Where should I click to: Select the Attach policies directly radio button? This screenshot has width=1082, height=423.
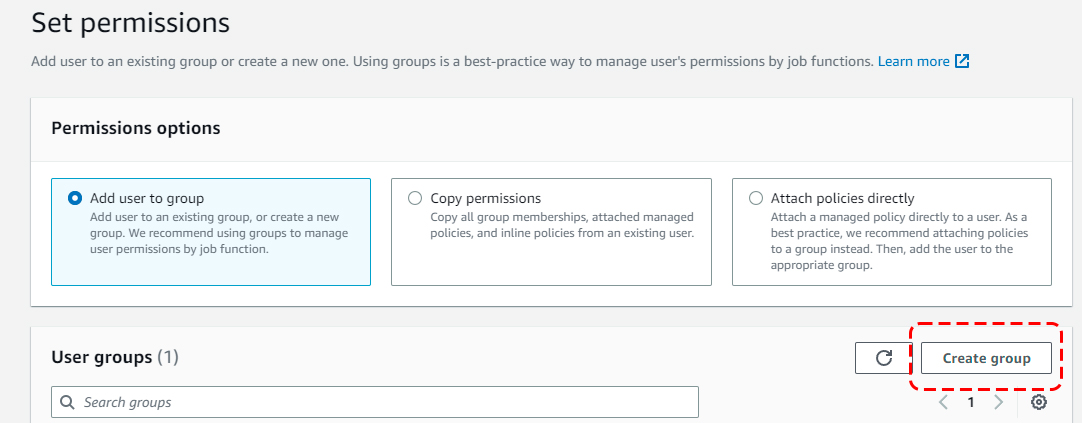click(755, 198)
